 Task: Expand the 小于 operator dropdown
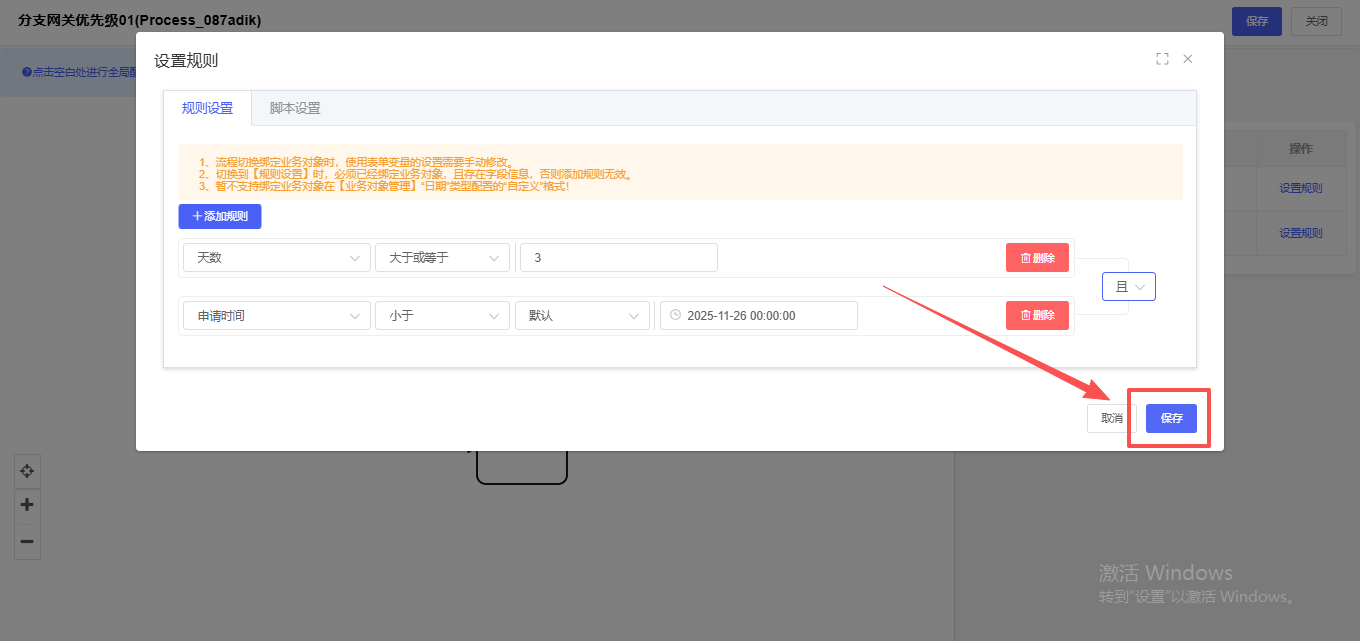(x=442, y=316)
